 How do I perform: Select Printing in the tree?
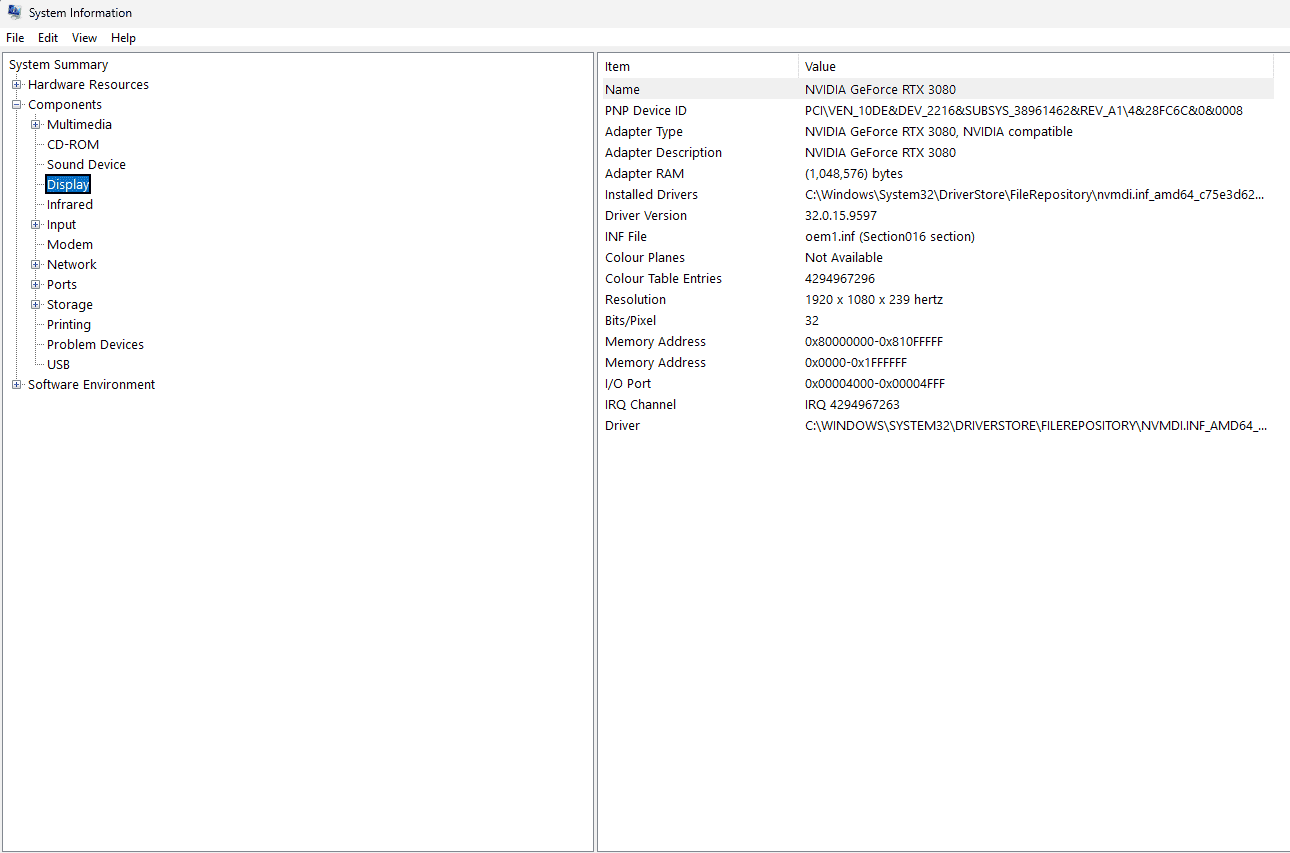(69, 325)
